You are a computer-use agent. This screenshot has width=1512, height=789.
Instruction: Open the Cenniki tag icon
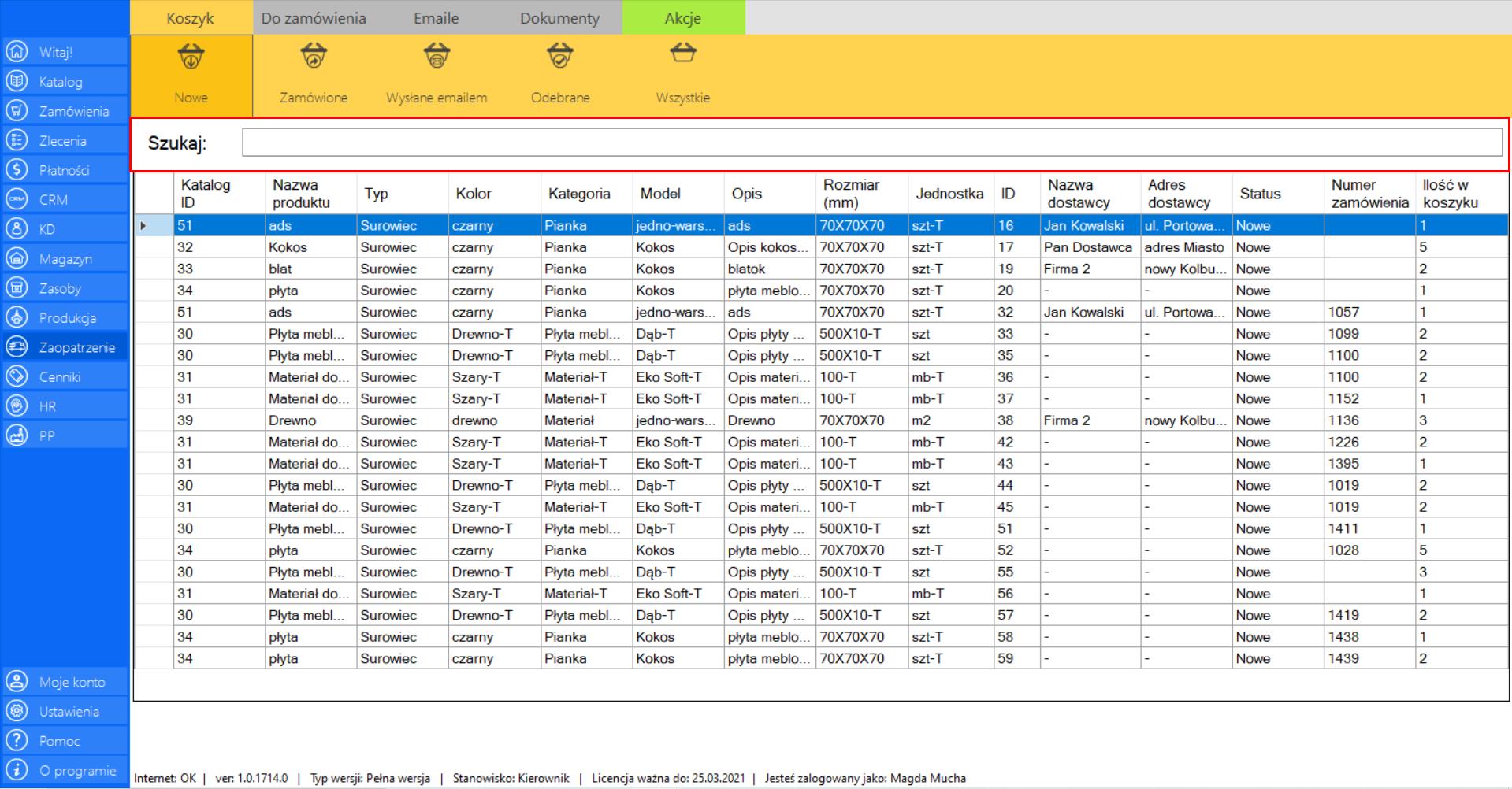pyautogui.click(x=17, y=376)
